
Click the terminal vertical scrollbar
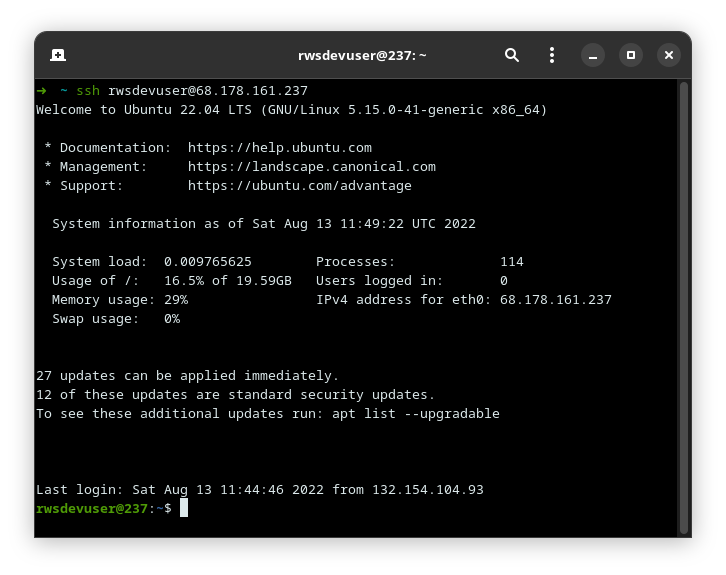tap(683, 308)
